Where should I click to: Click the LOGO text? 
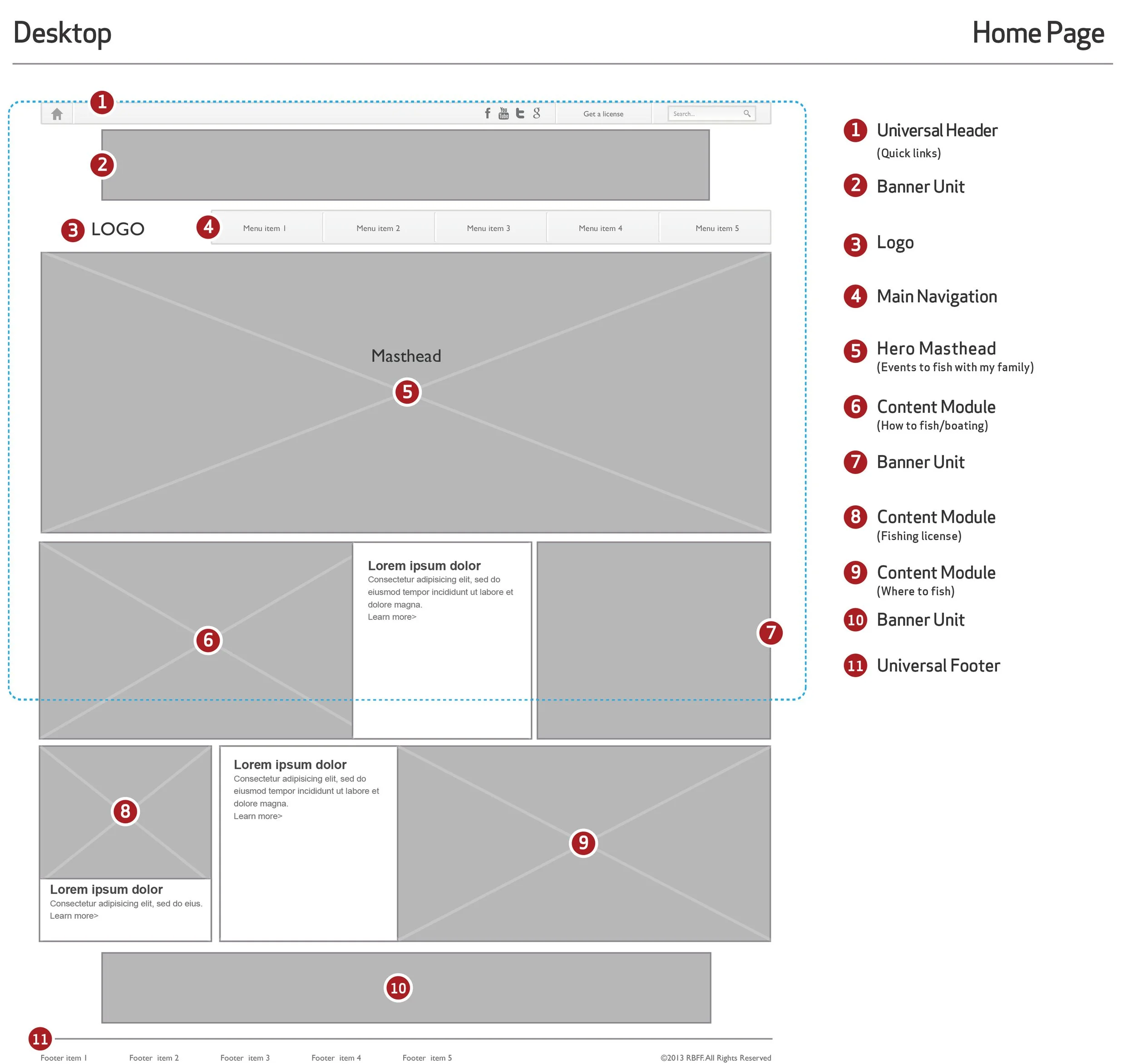(118, 230)
